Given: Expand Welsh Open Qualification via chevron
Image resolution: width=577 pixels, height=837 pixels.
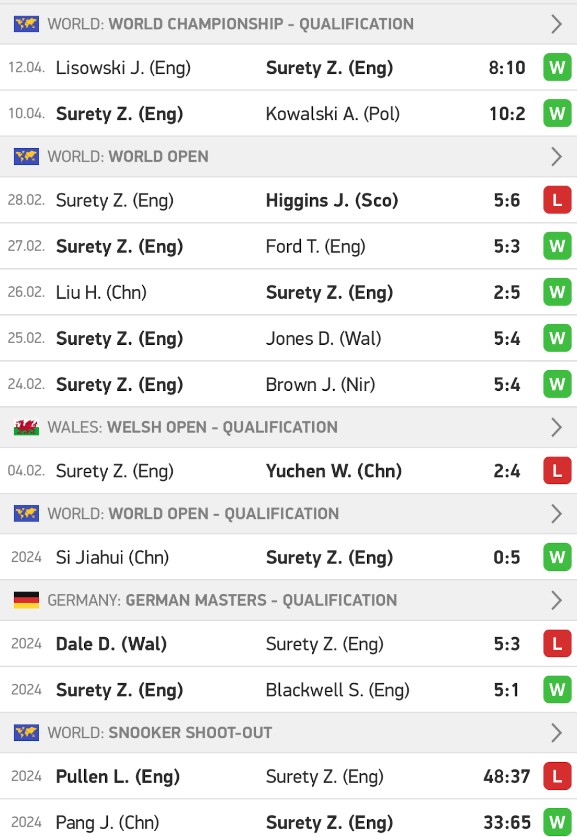Looking at the screenshot, I should 556,427.
